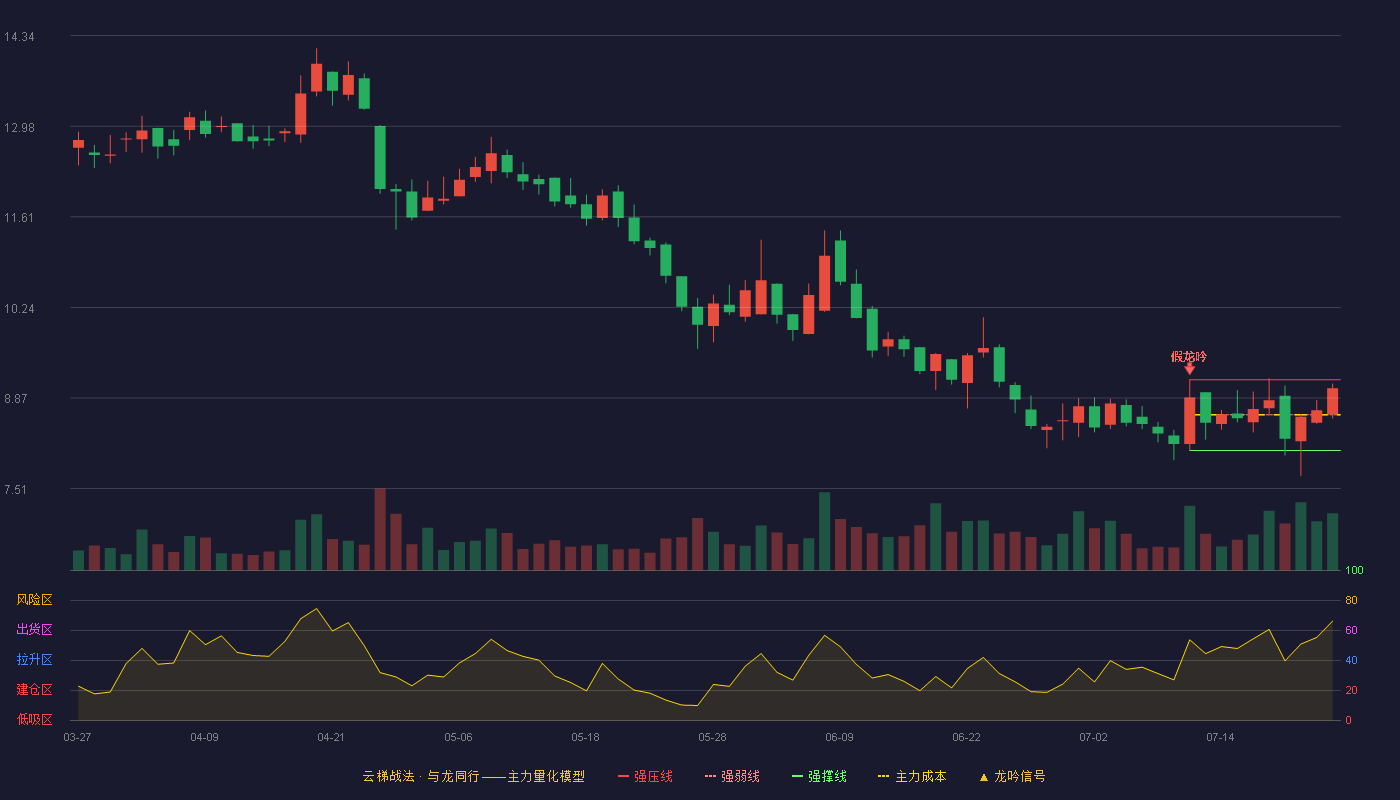Select the 拉升区 zone label
The image size is (1400, 800).
click(x=34, y=660)
